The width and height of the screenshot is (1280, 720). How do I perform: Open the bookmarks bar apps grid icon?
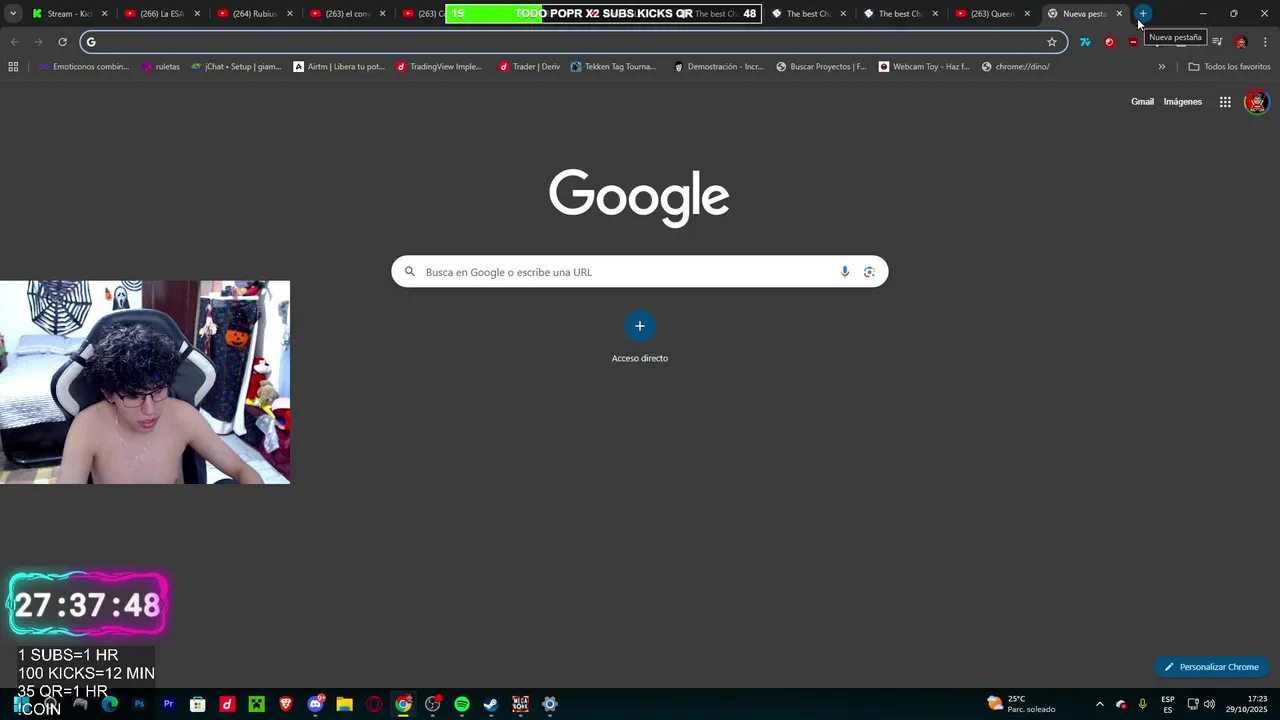pyautogui.click(x=13, y=67)
